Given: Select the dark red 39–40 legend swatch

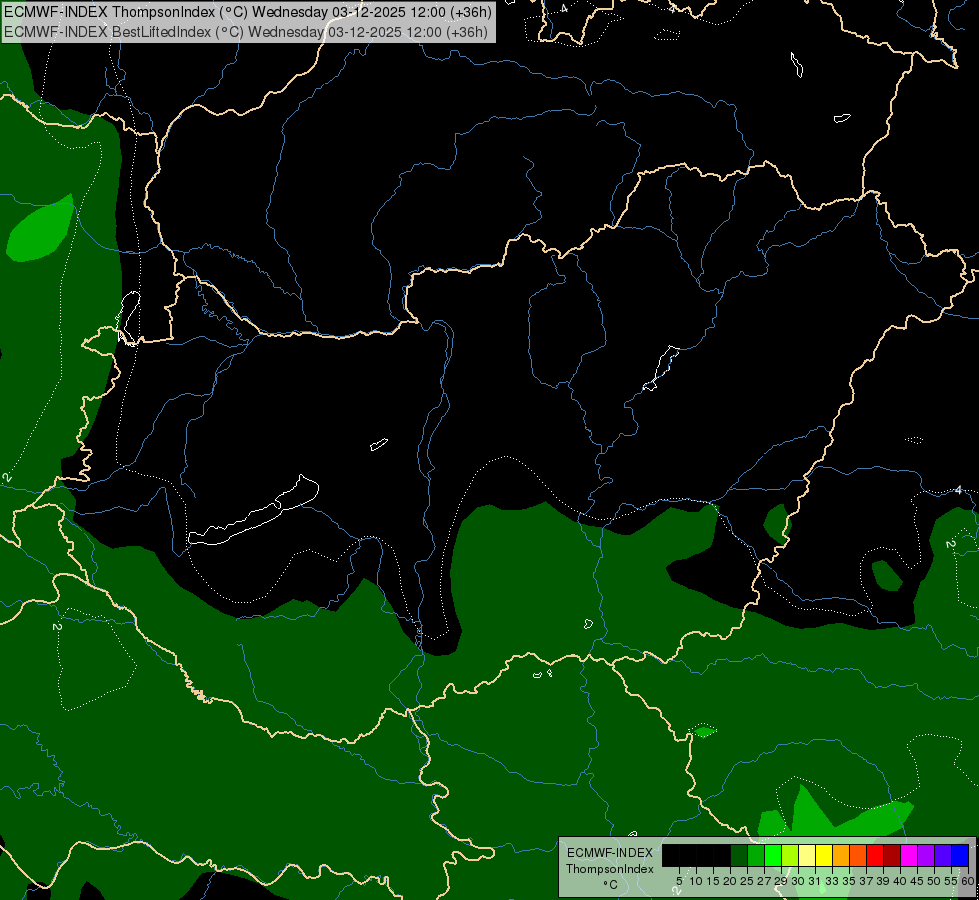Looking at the screenshot, I should tap(892, 855).
